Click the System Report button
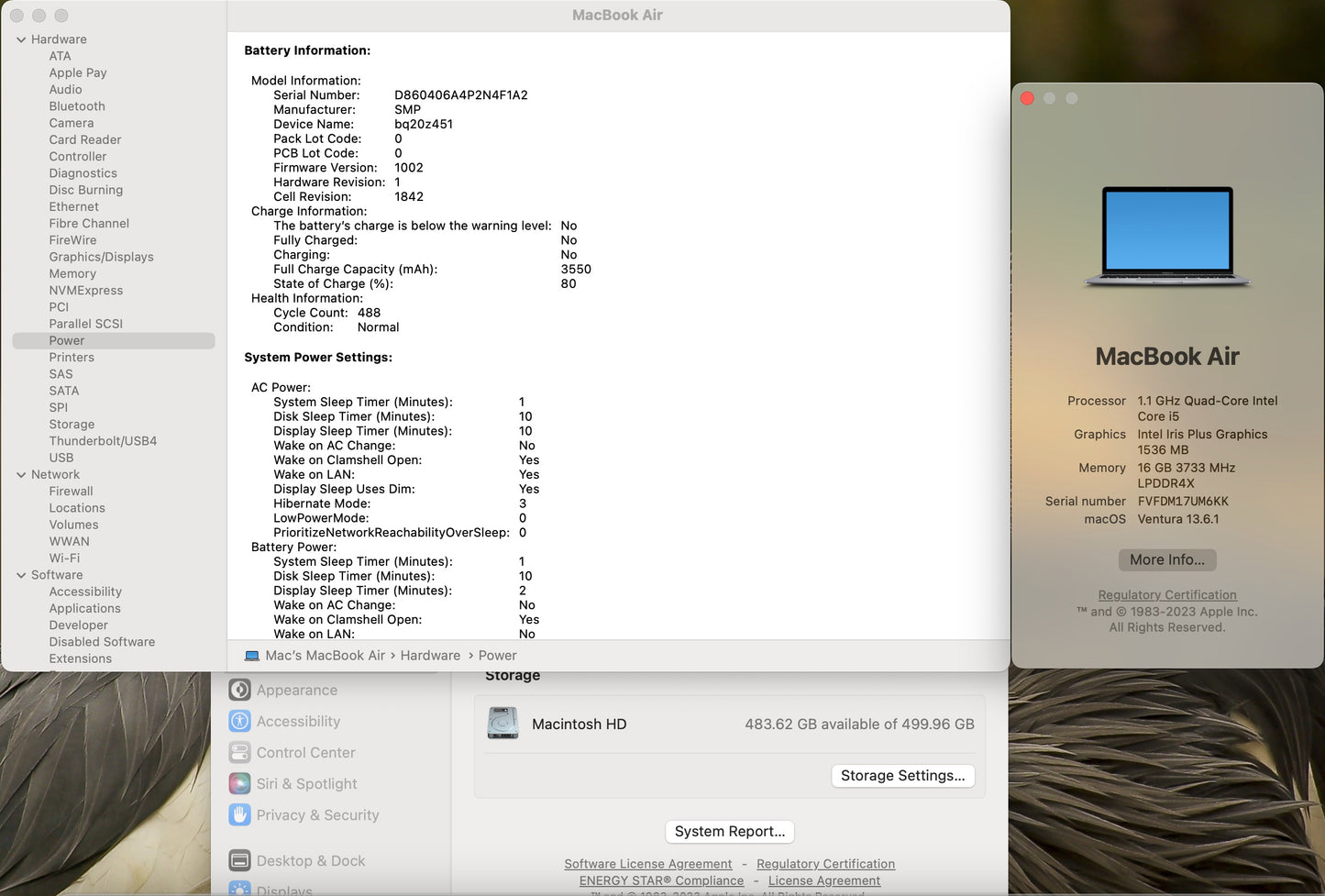The height and width of the screenshot is (896, 1325). click(729, 831)
